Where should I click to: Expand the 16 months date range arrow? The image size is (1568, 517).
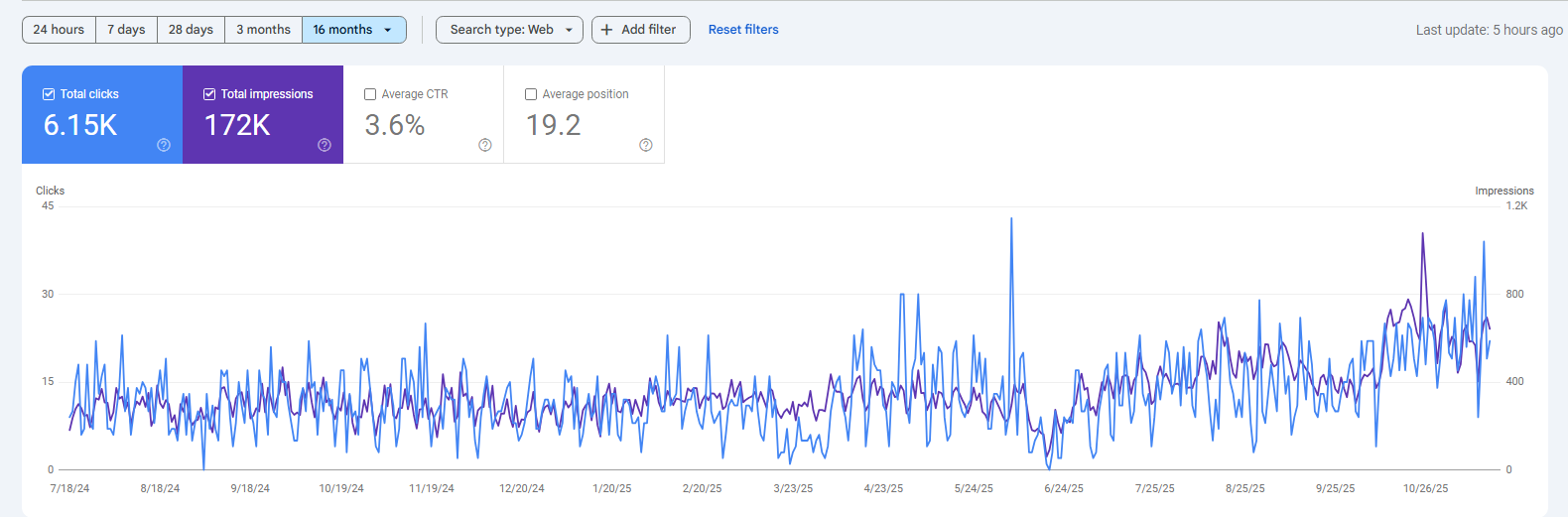click(x=388, y=30)
